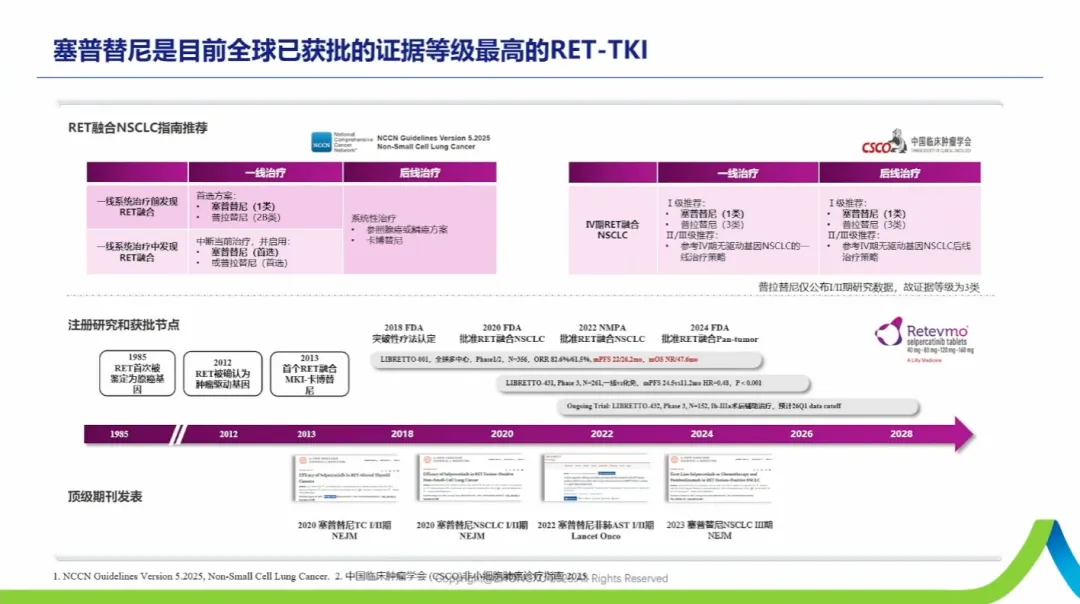Click the LIBRETTO-001 study bar
The width and height of the screenshot is (1080, 604).
click(566, 360)
